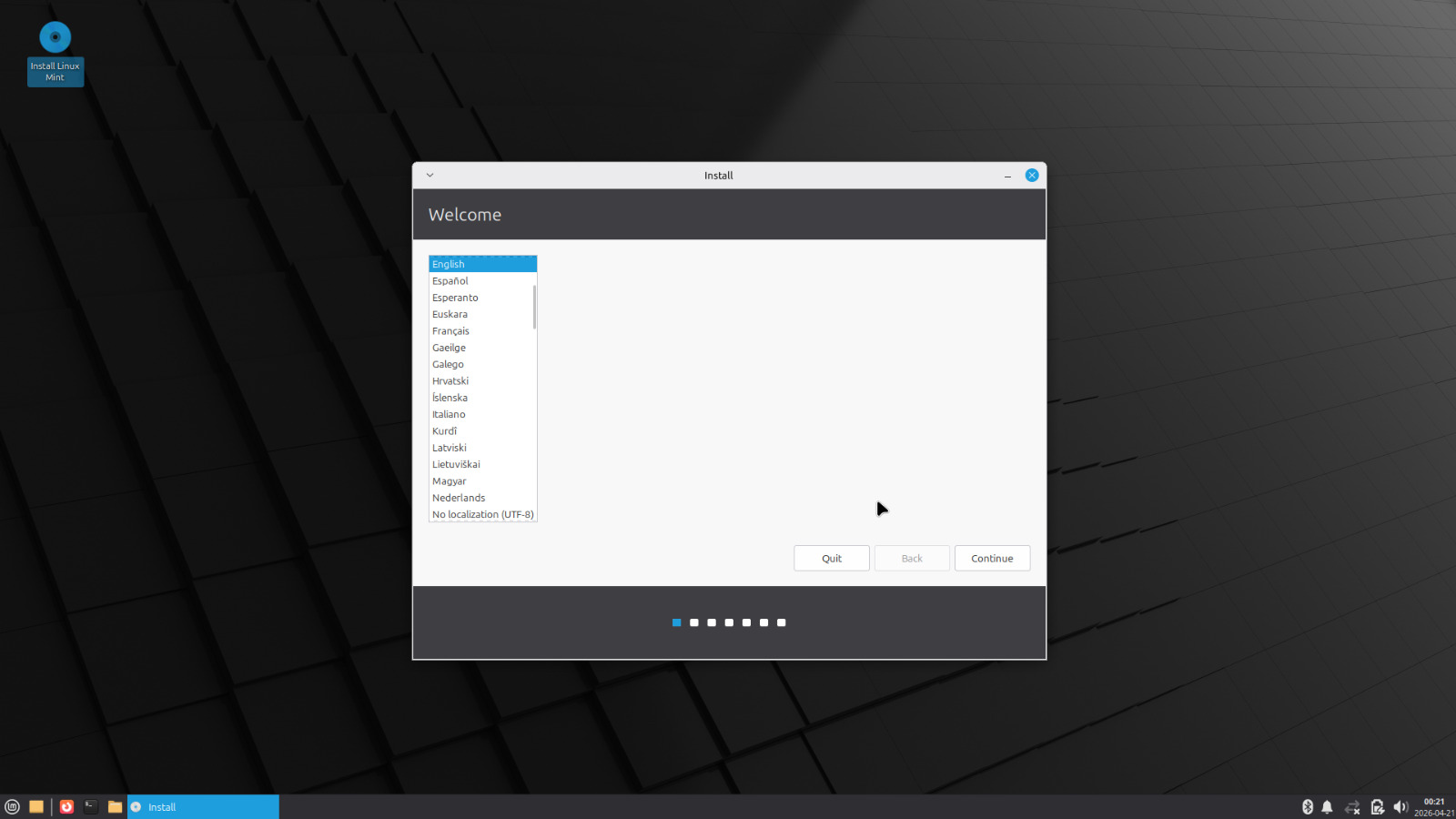
Task: Click the battery power tray icon
Action: click(x=1377, y=806)
